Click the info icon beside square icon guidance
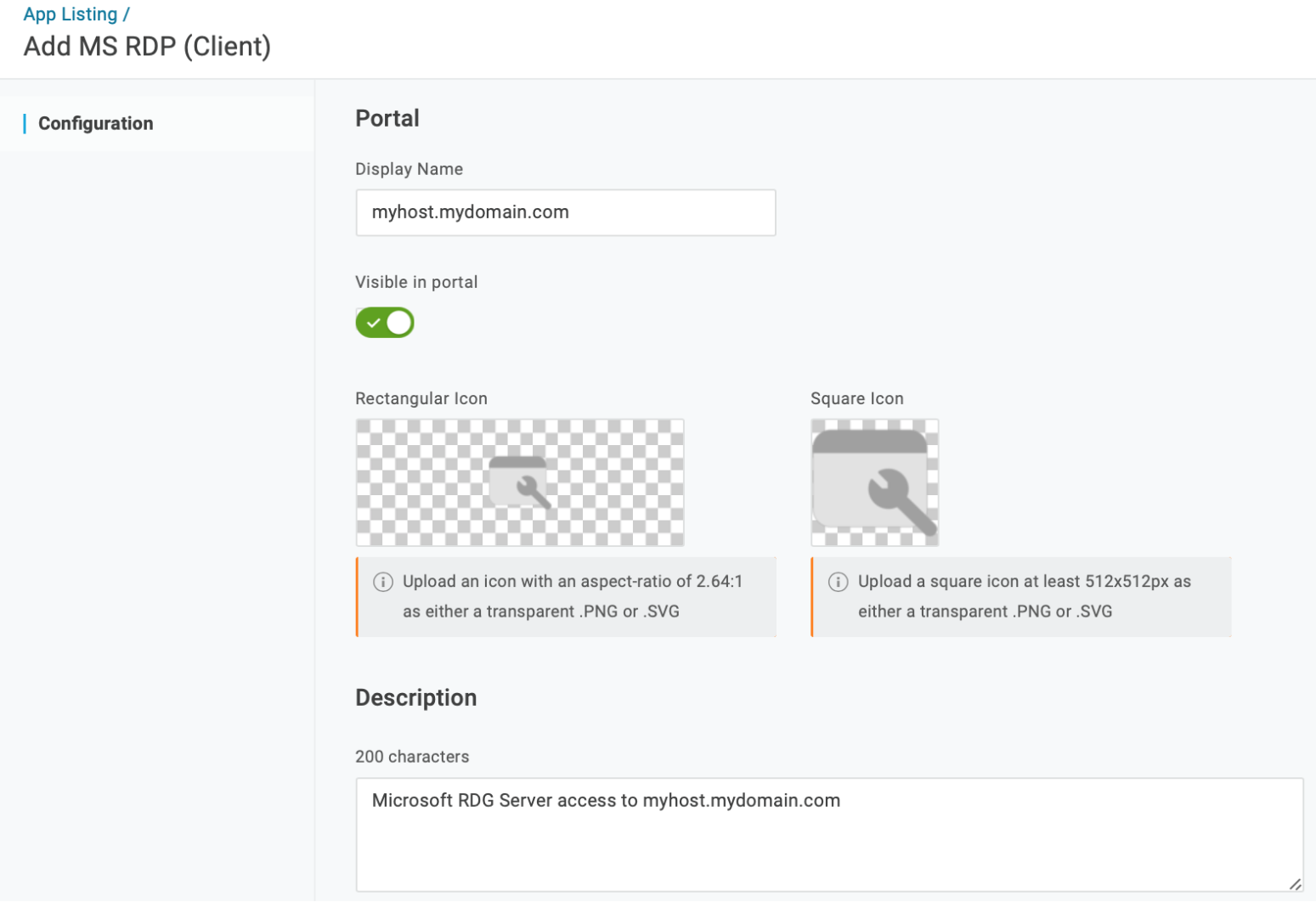 point(839,582)
